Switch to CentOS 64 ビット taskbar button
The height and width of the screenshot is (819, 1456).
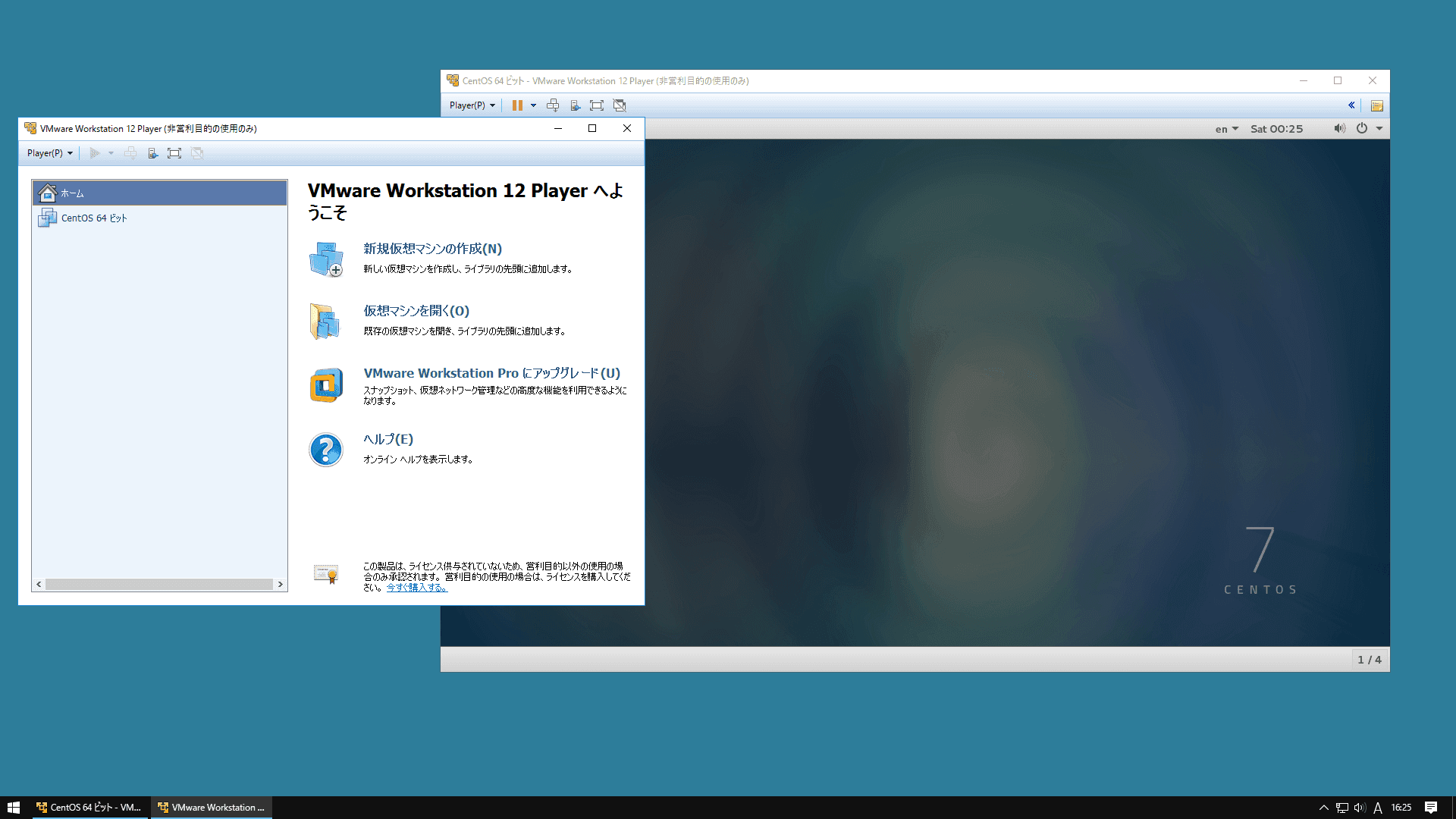89,808
